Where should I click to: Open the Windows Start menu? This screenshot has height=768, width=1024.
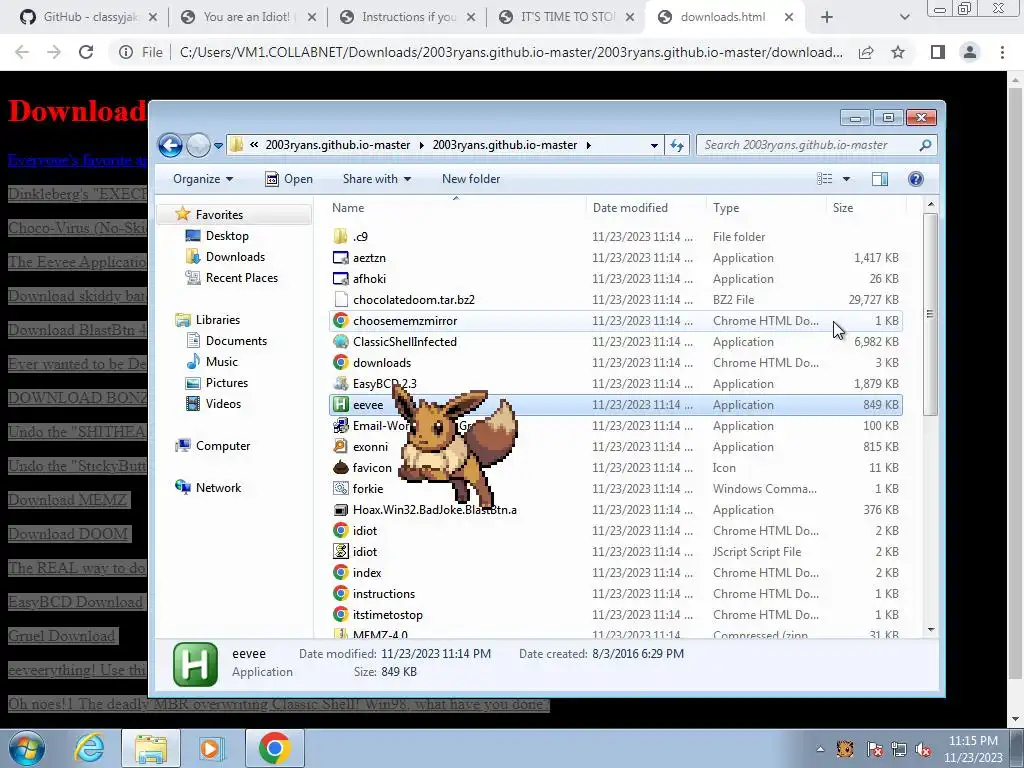[x=26, y=748]
